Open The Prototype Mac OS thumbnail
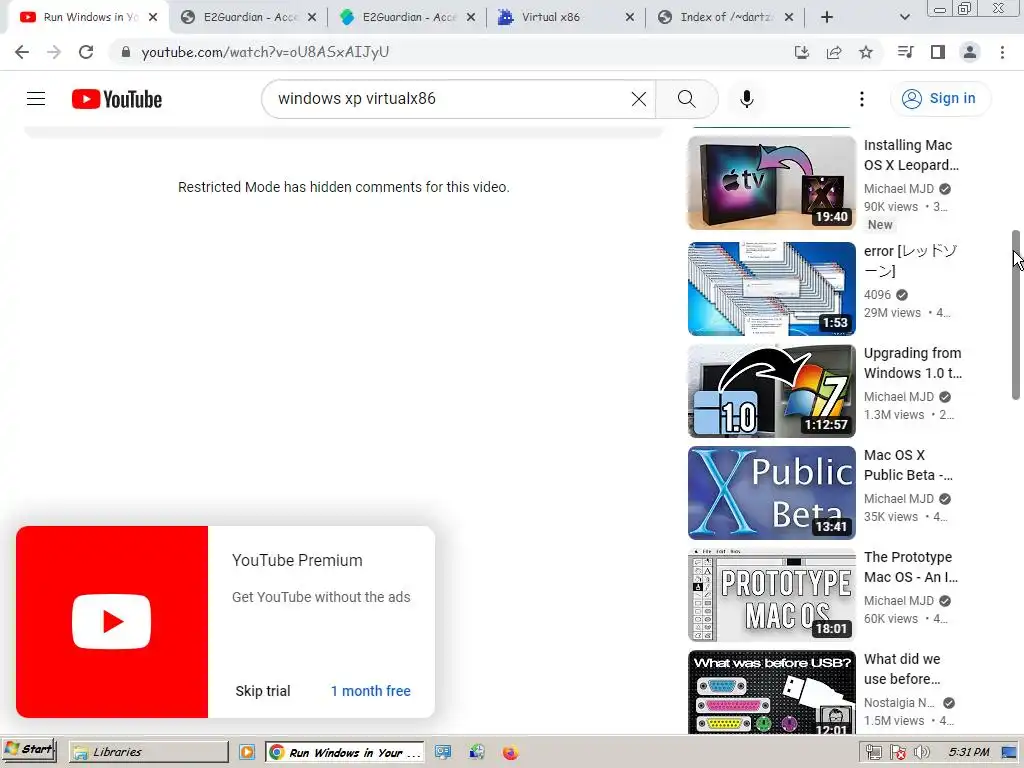Screen dimensions: 1024x768 click(771, 595)
